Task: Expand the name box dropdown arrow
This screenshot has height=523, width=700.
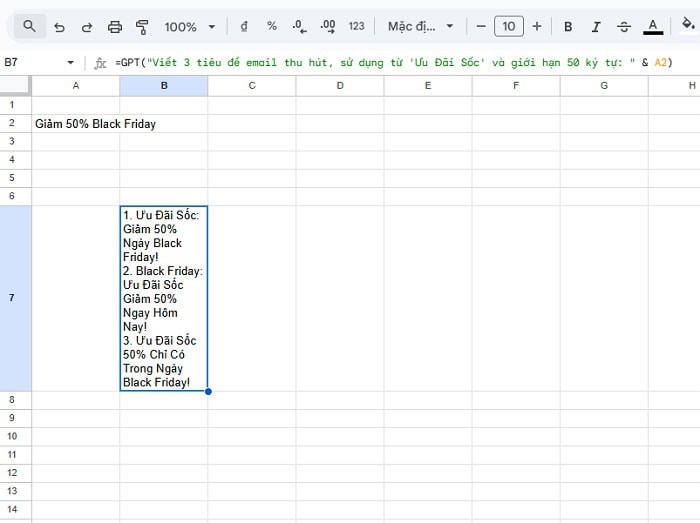Action: point(70,62)
